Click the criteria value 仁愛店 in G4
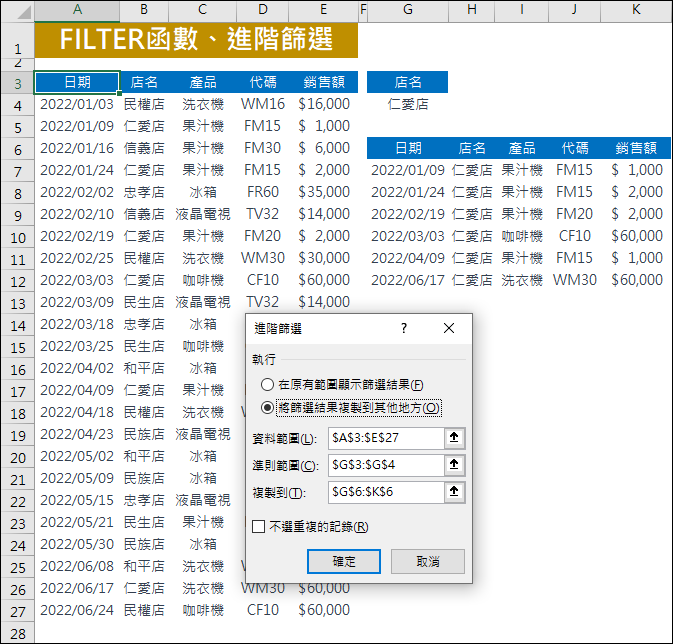 coord(408,104)
